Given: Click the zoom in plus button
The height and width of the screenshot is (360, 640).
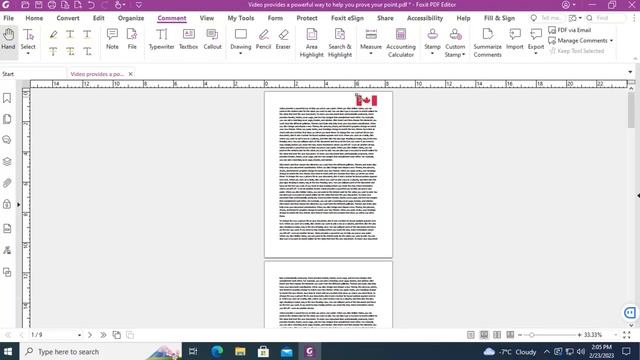Looking at the screenshot, I should (580, 335).
